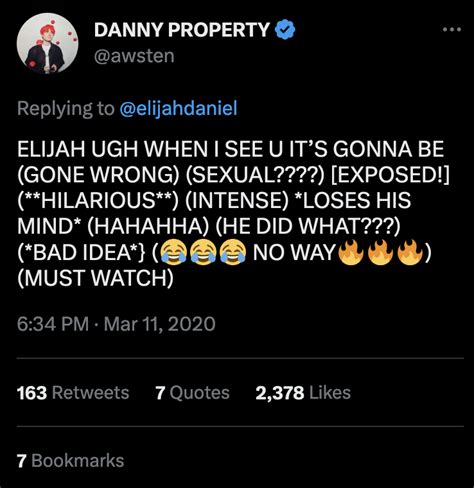Viewport: 474px width, 488px height.
Task: Click the third laughing-crying emoji
Action: tap(233, 252)
